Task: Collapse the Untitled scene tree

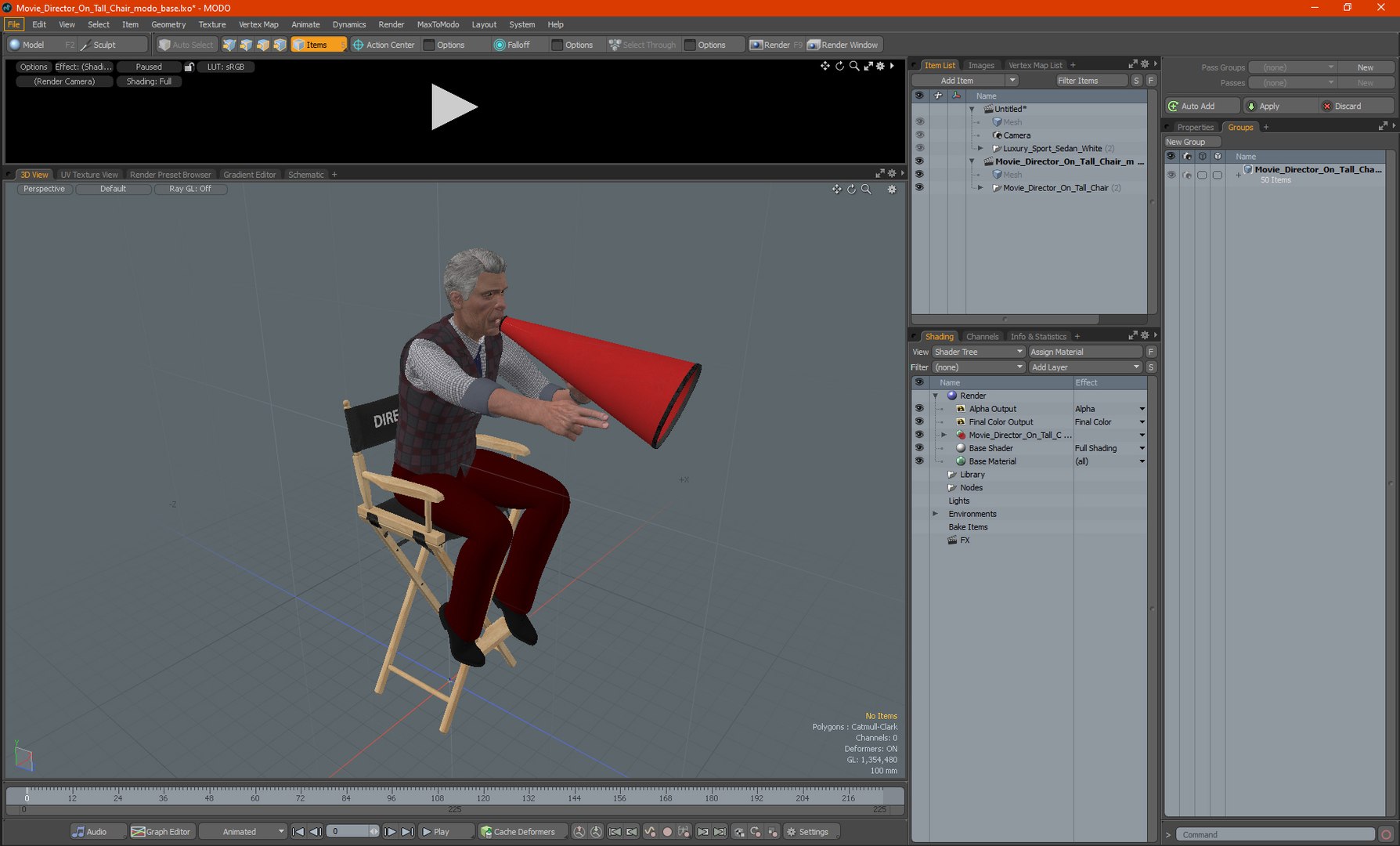Action: (972, 109)
